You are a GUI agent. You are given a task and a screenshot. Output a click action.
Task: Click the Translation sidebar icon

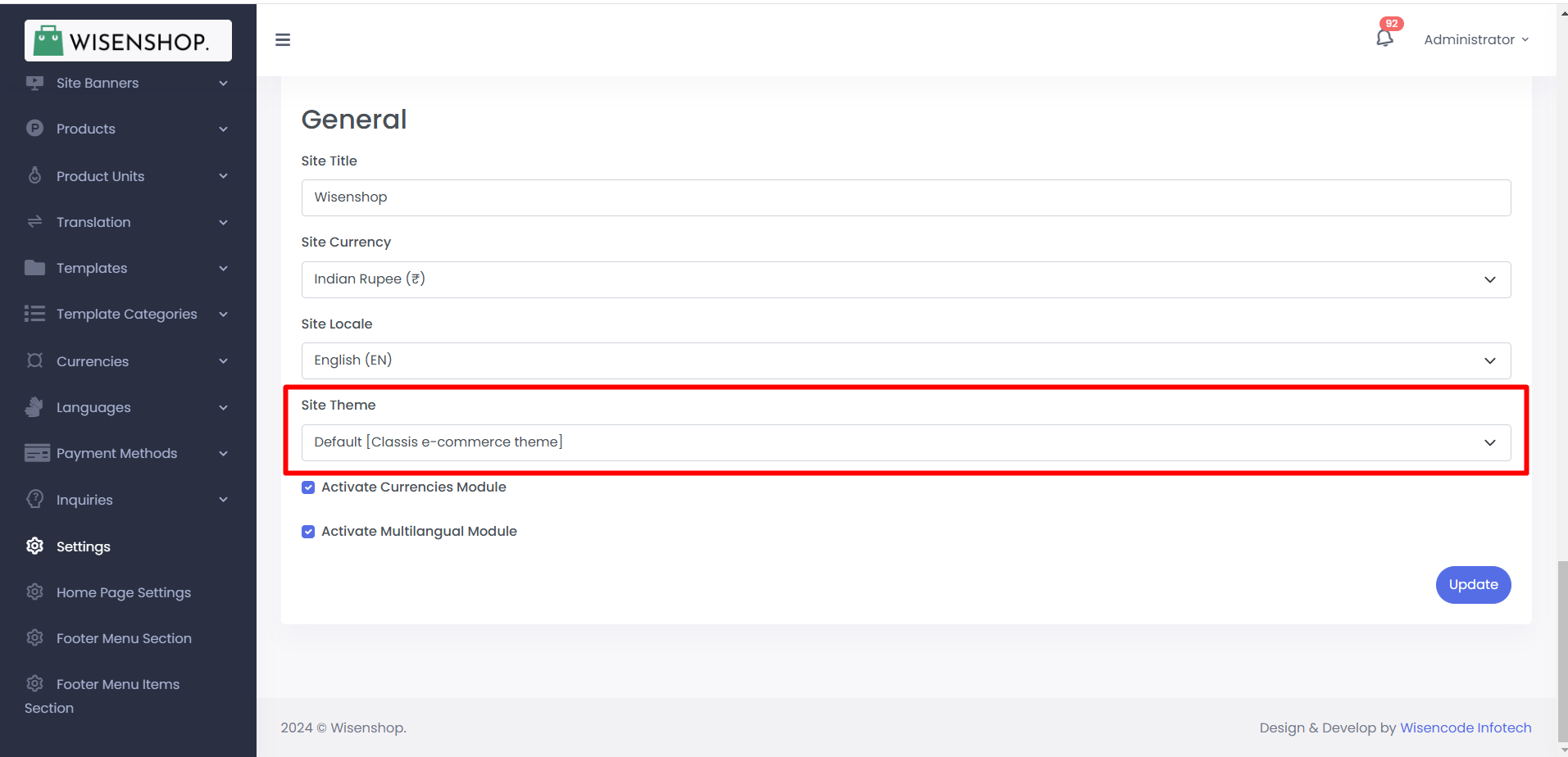pyautogui.click(x=34, y=222)
